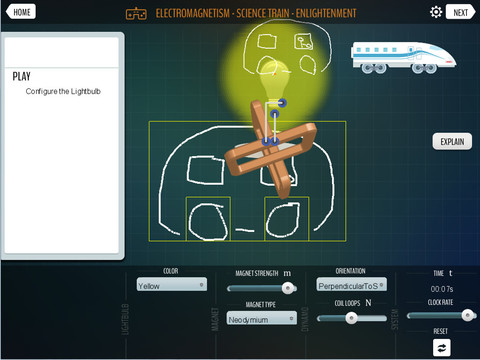Click the reset arrows icon
This screenshot has height=360, width=480.
tap(442, 348)
